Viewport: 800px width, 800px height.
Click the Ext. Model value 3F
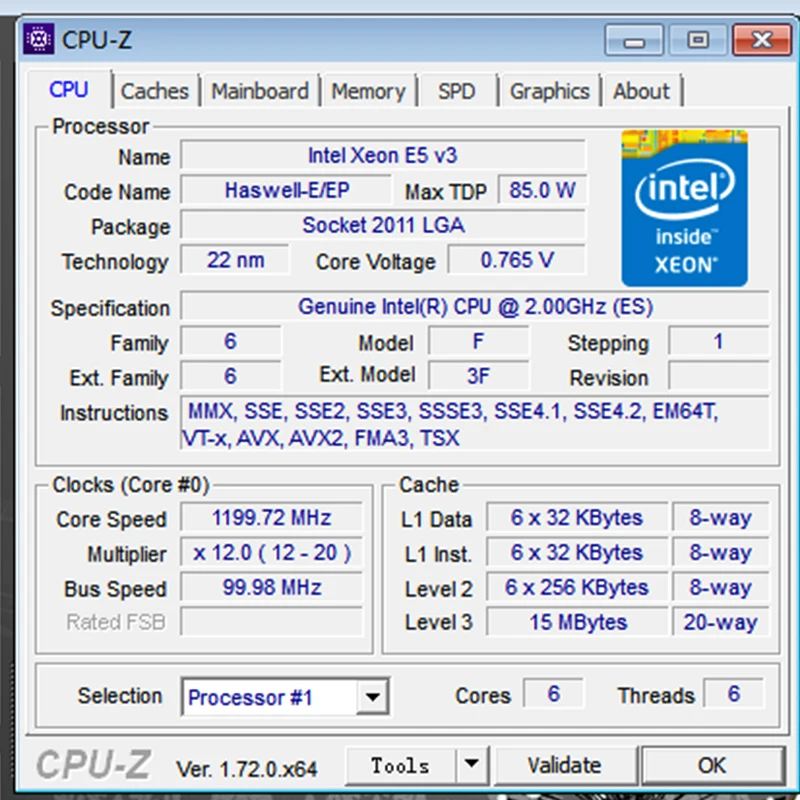[479, 376]
